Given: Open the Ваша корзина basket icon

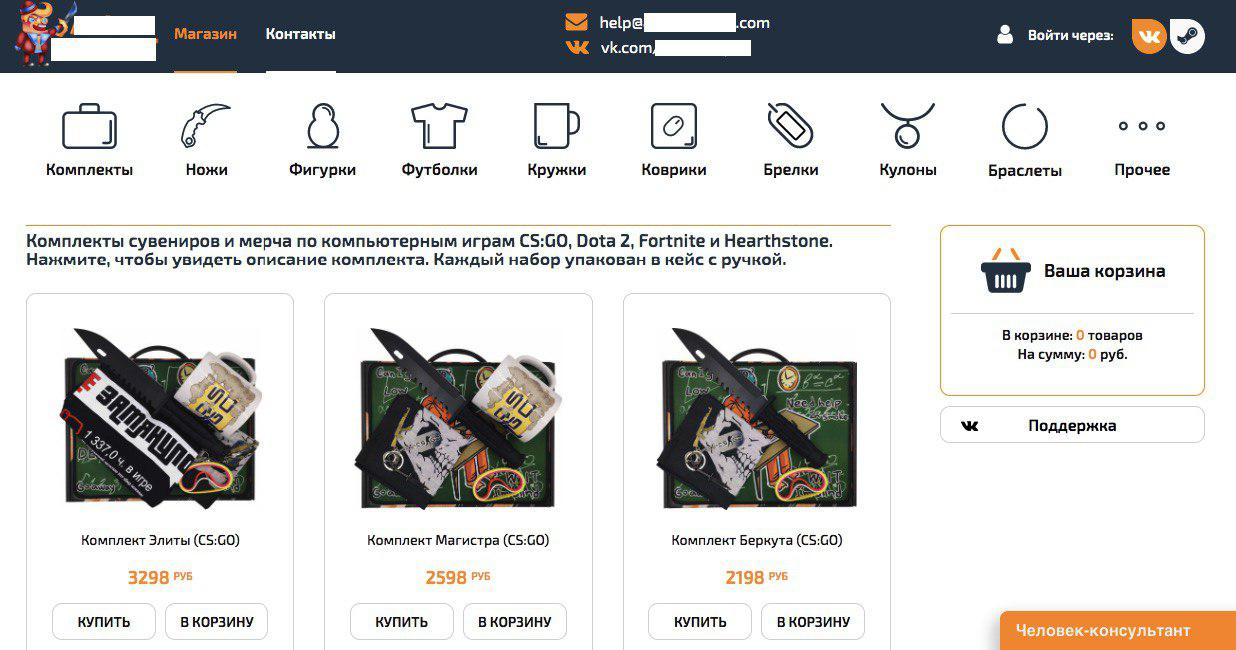Looking at the screenshot, I should (1006, 271).
